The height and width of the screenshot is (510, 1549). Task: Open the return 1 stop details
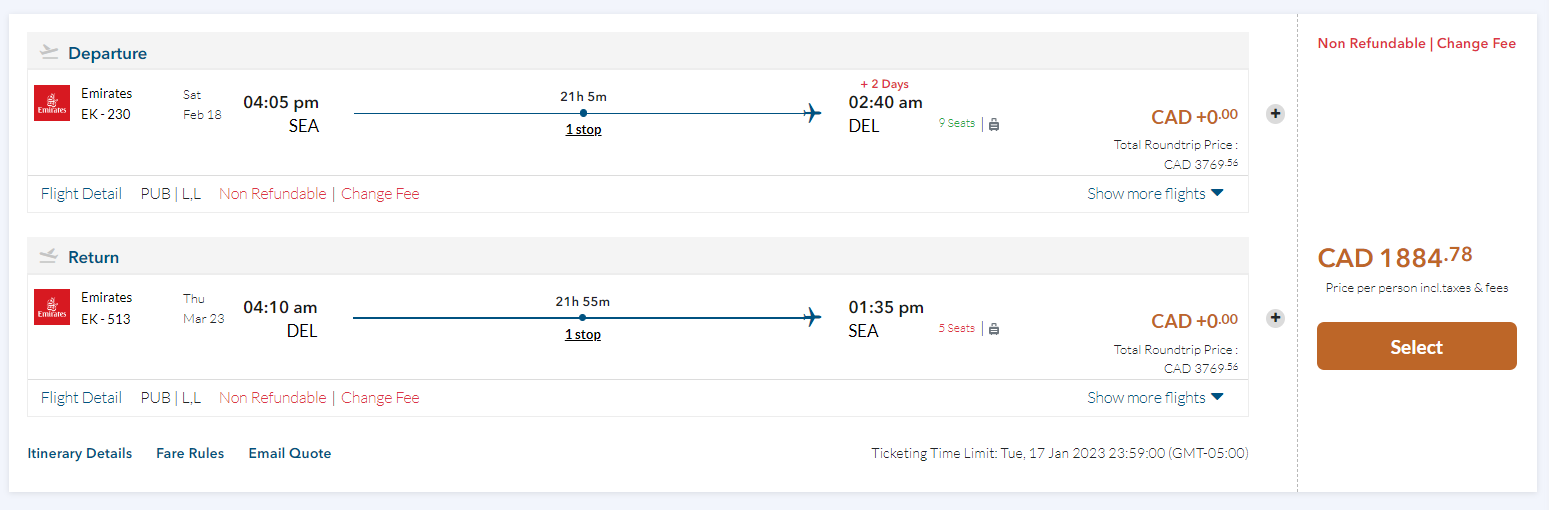tap(583, 334)
